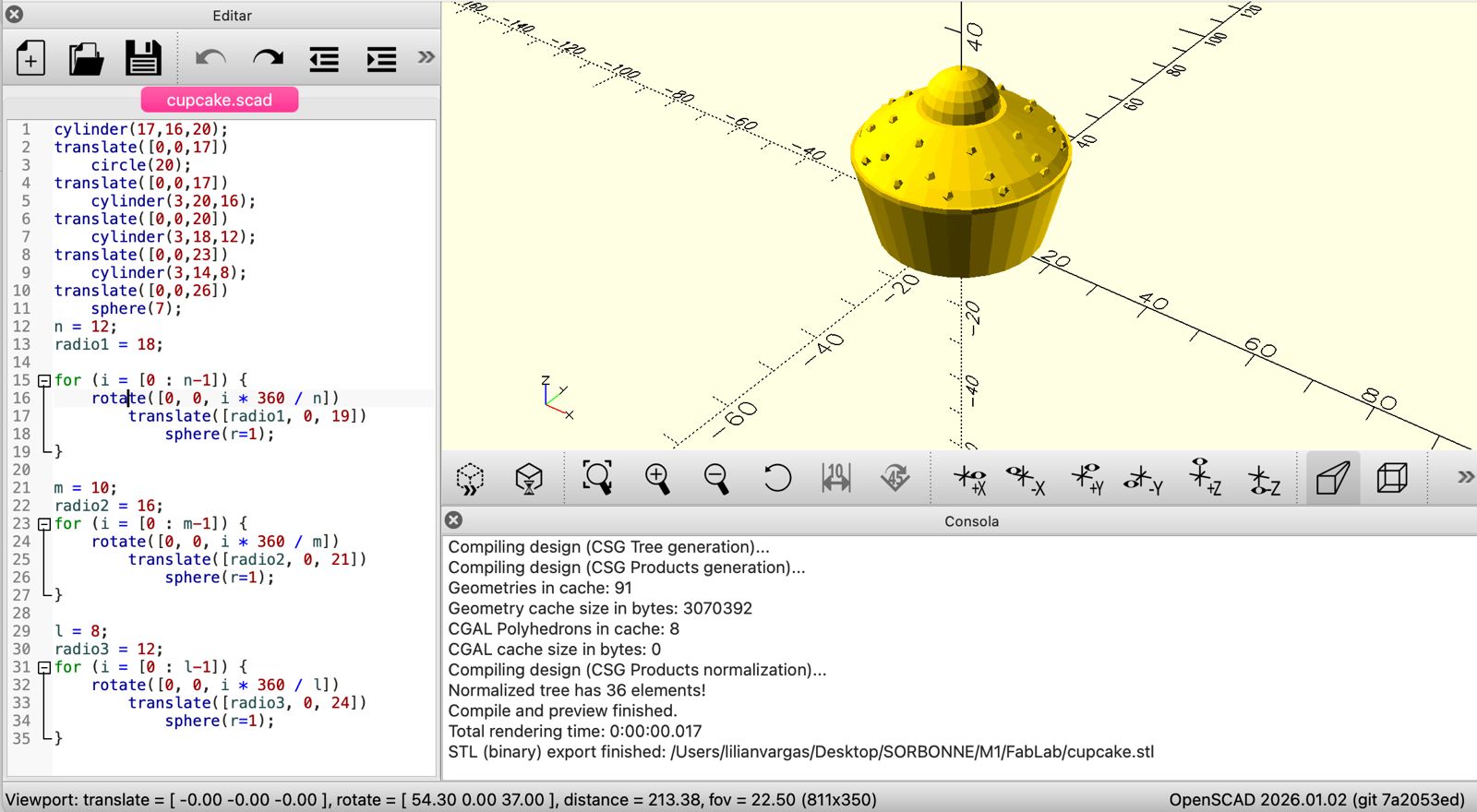Collapse the for loop at line 23
The height and width of the screenshot is (812, 1477).
(x=43, y=524)
